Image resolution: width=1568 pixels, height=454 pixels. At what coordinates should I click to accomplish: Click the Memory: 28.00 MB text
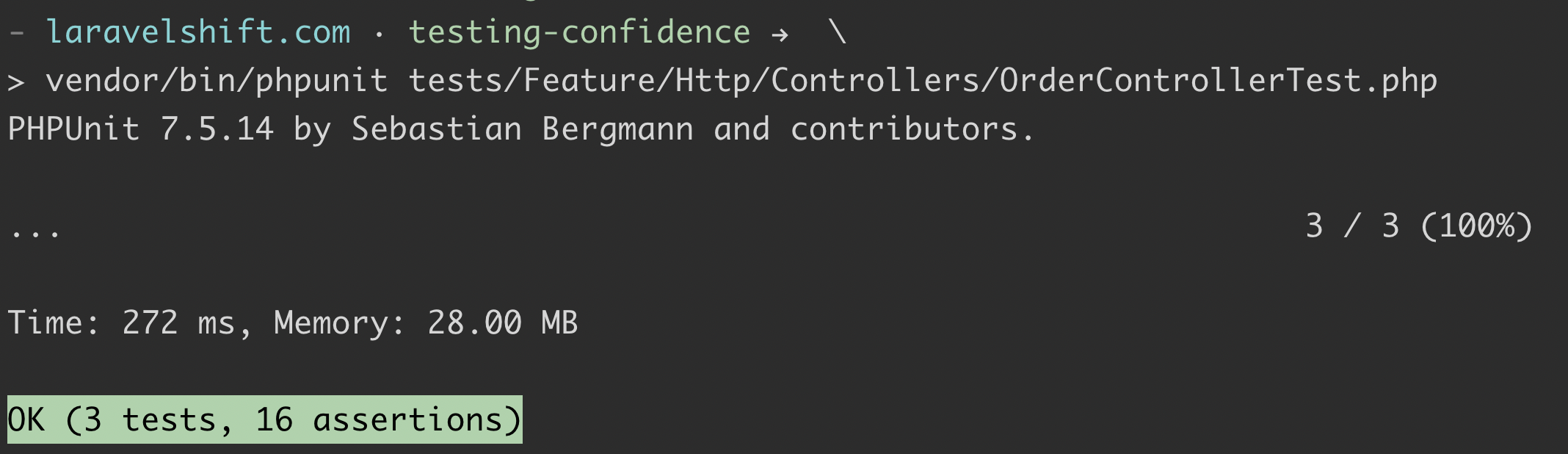tap(426, 323)
